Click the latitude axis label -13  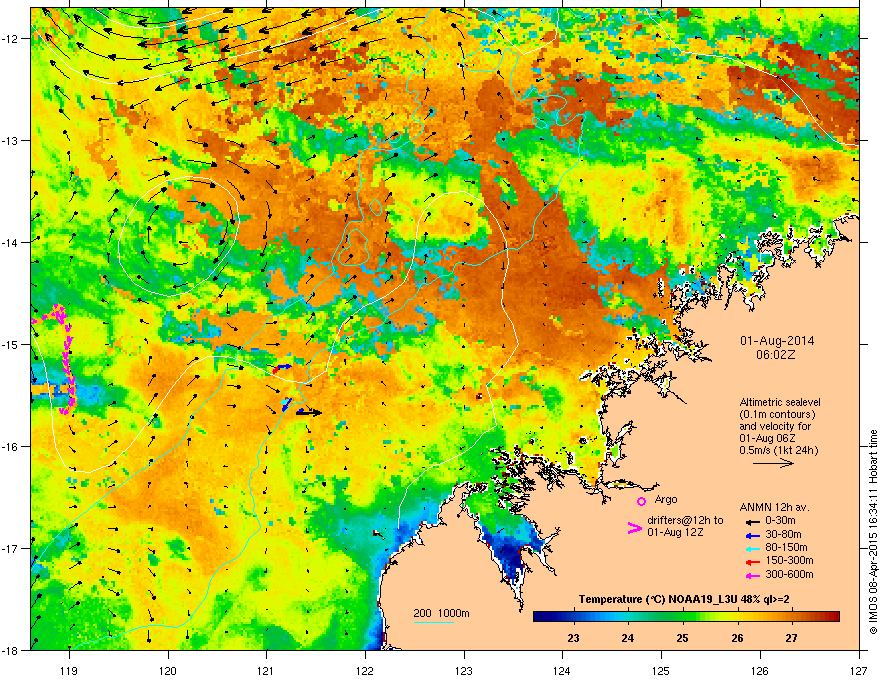coord(11,140)
